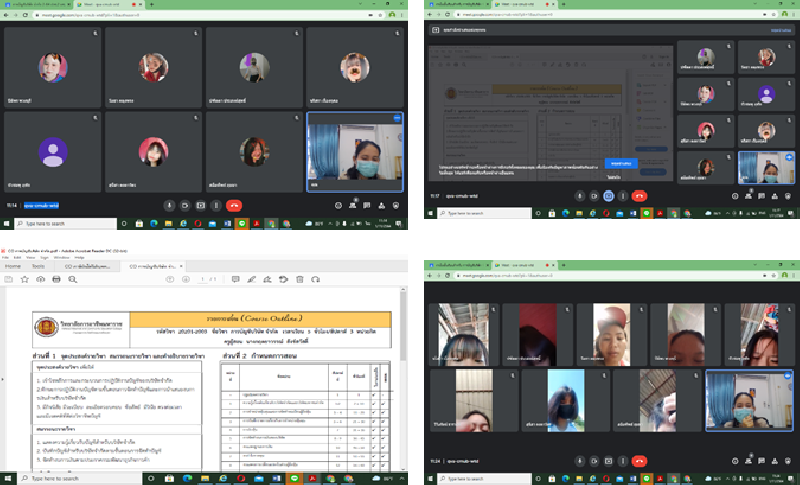Open meeting details info icon in top-left Meet
The height and width of the screenshot is (485, 800).
click(x=339, y=204)
